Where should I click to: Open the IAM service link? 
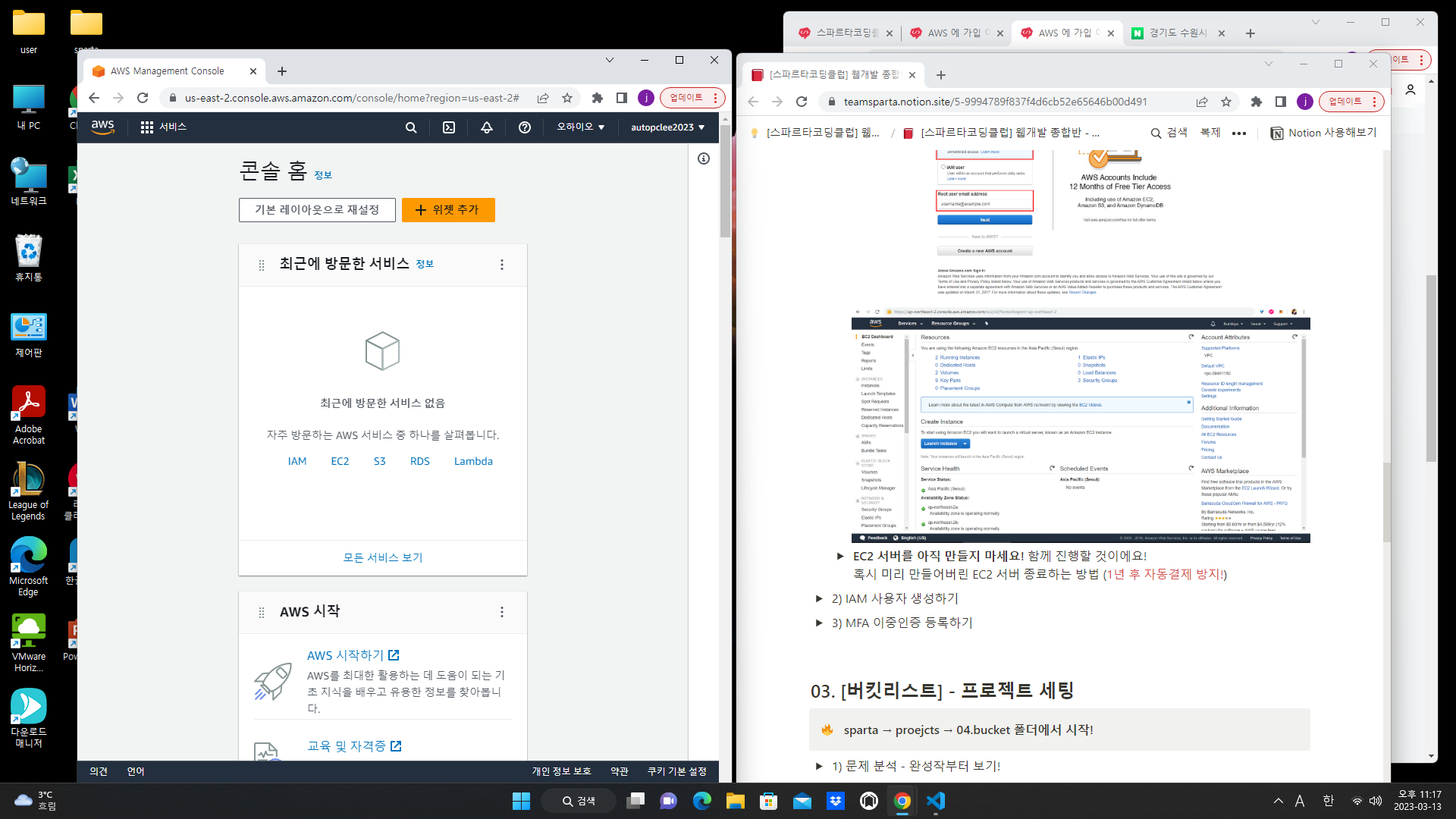click(x=297, y=461)
